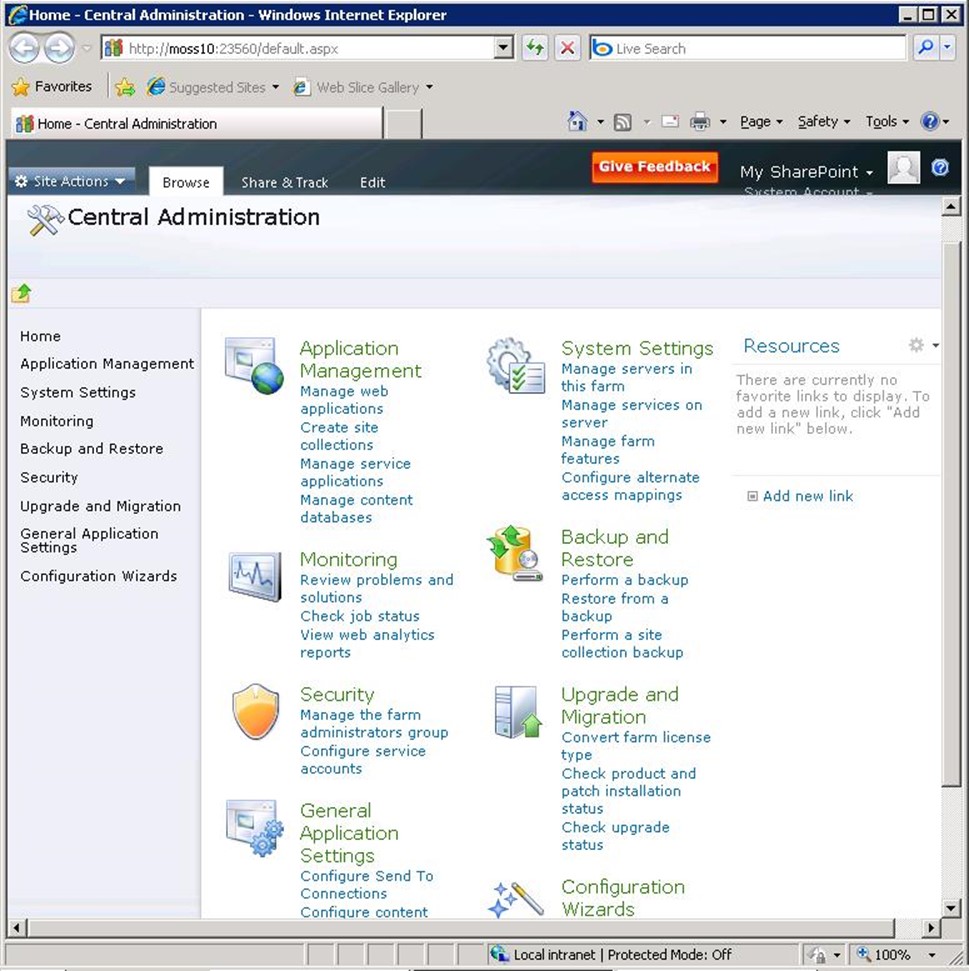Image resolution: width=969 pixels, height=971 pixels.
Task: Expand the zoom level dropdown at 100%
Action: pyautogui.click(x=932, y=955)
